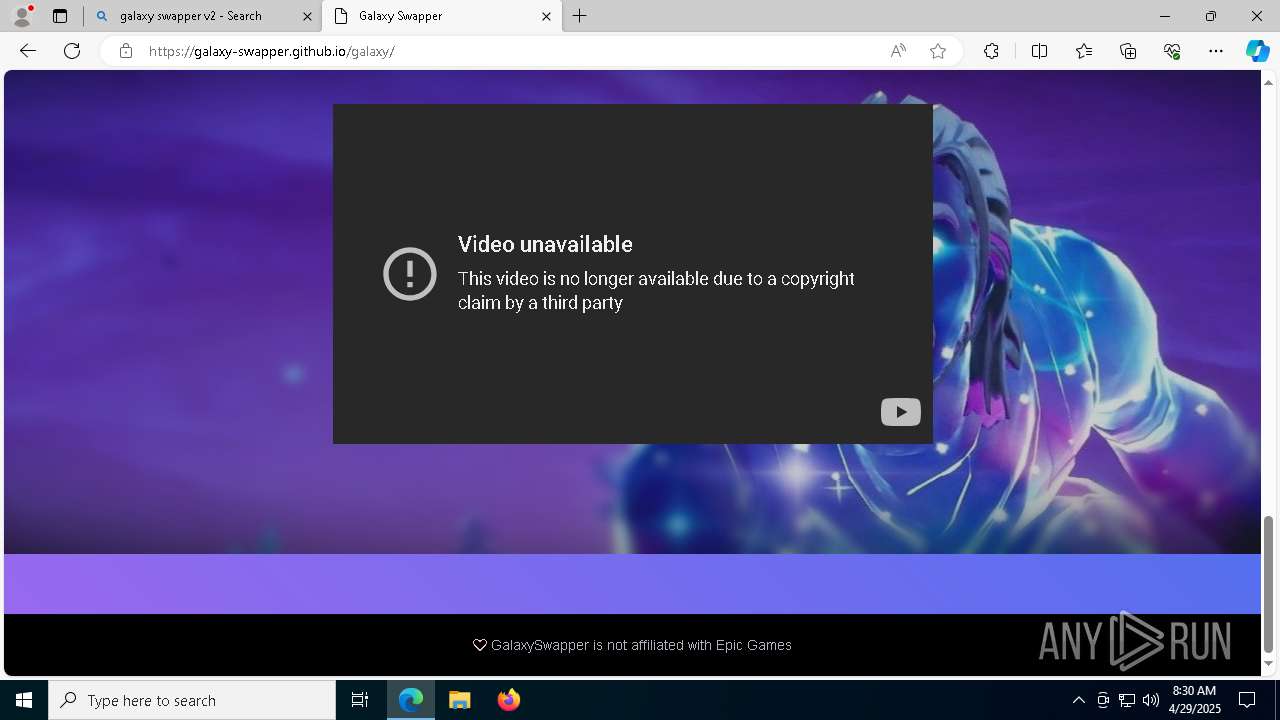1280x720 pixels.
Task: Open the notification center icon
Action: pyautogui.click(x=1247, y=700)
